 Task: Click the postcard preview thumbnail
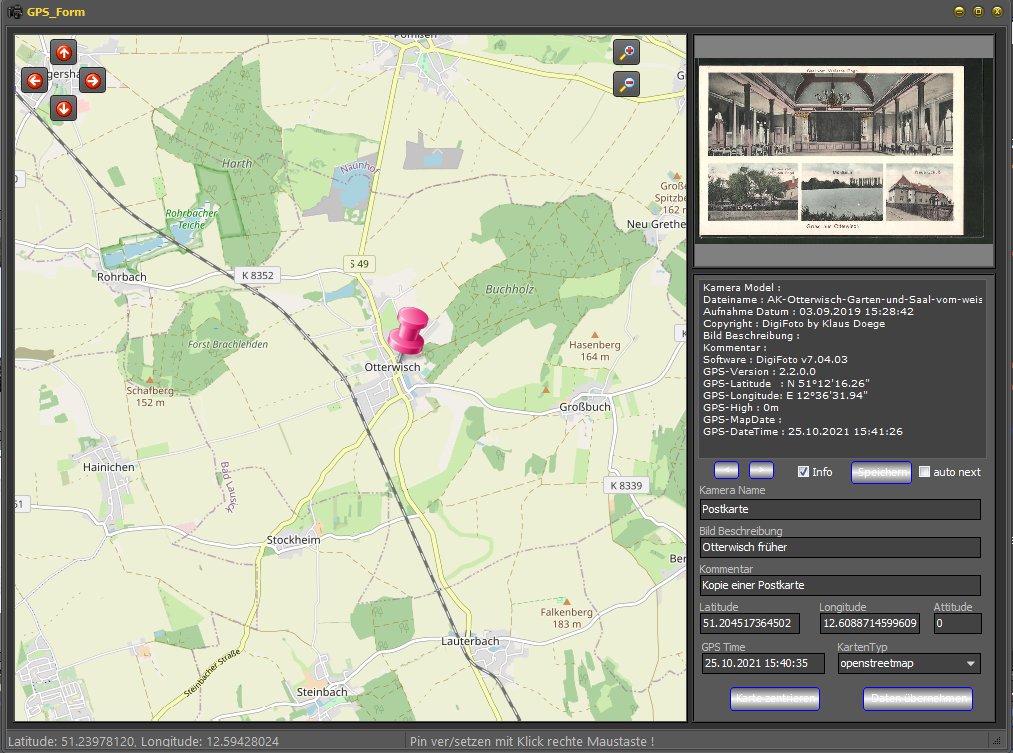(843, 150)
